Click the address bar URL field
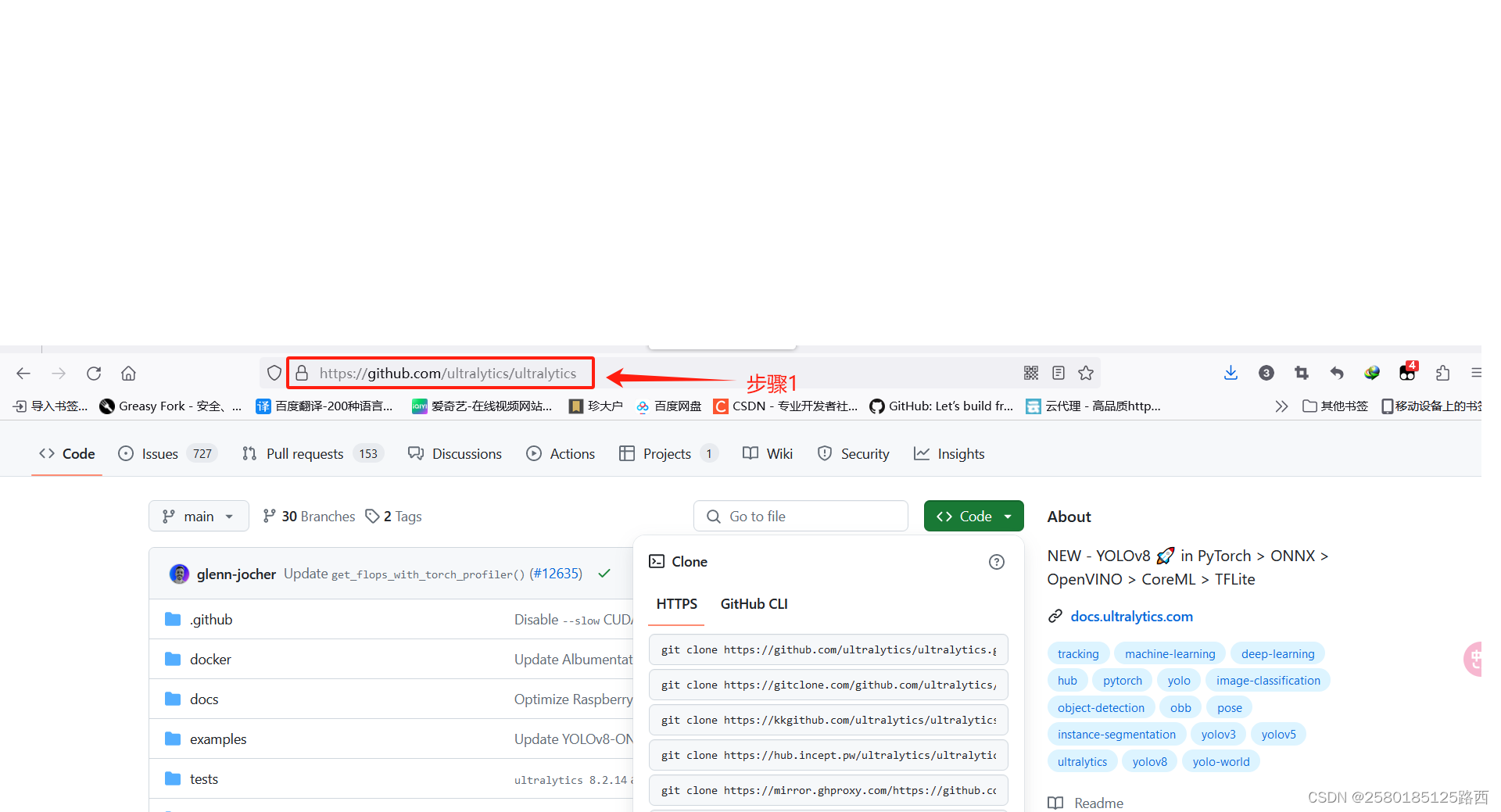 click(447, 374)
